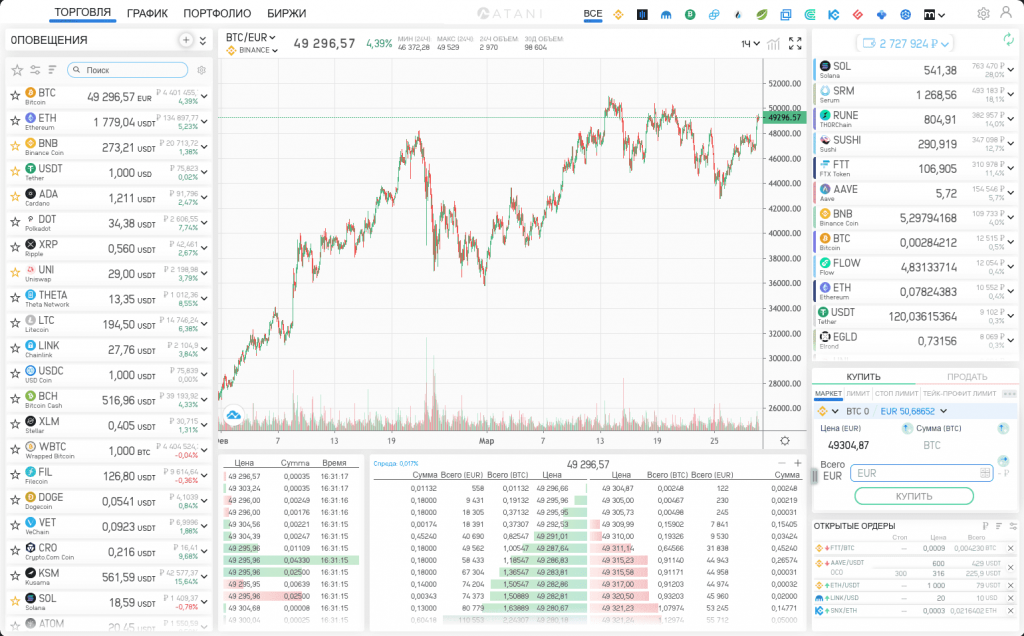Viewport: 1024px width, 636px height.
Task: Select the Bitfinex green leaf exchange icon
Action: pyautogui.click(x=761, y=14)
